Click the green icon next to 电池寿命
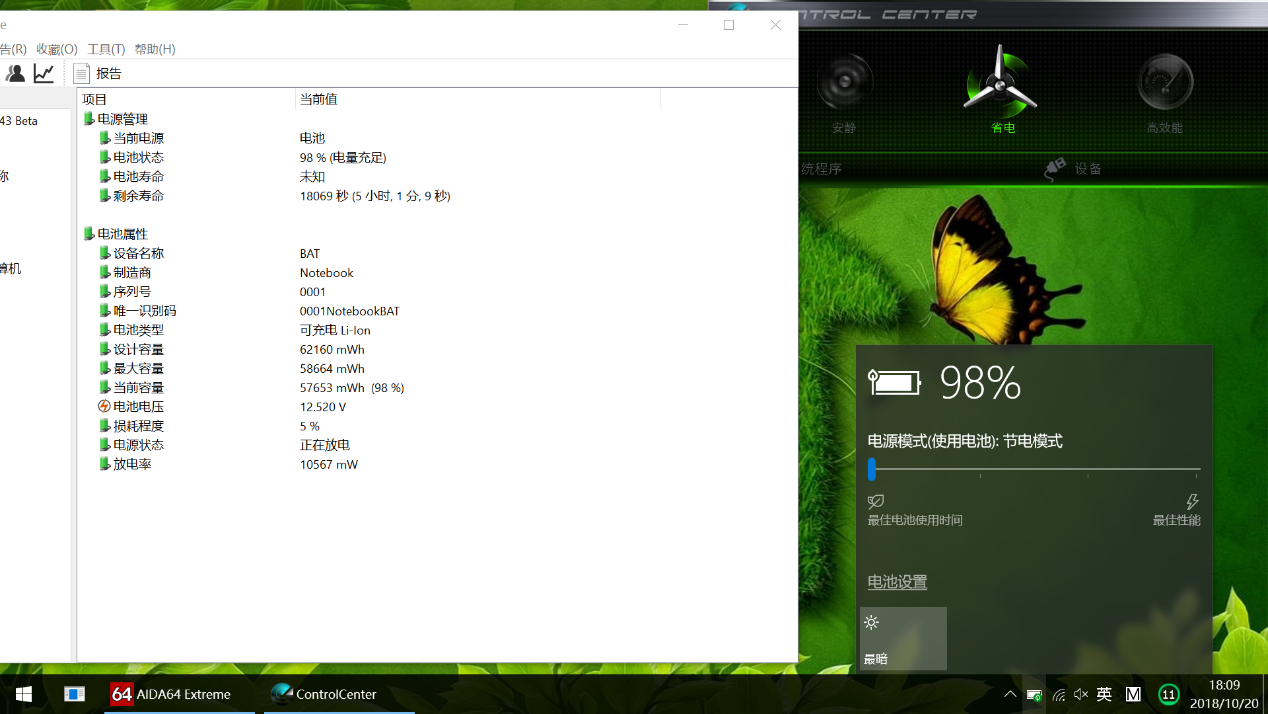1268x714 pixels. point(105,176)
